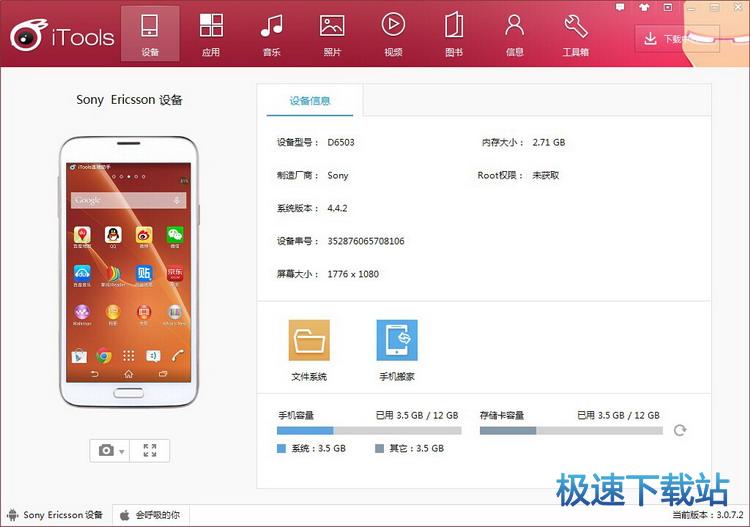Viewport: 750px width, 527px height.
Task: Click the Sony Ericsson 设备 heading
Action: [x=129, y=99]
